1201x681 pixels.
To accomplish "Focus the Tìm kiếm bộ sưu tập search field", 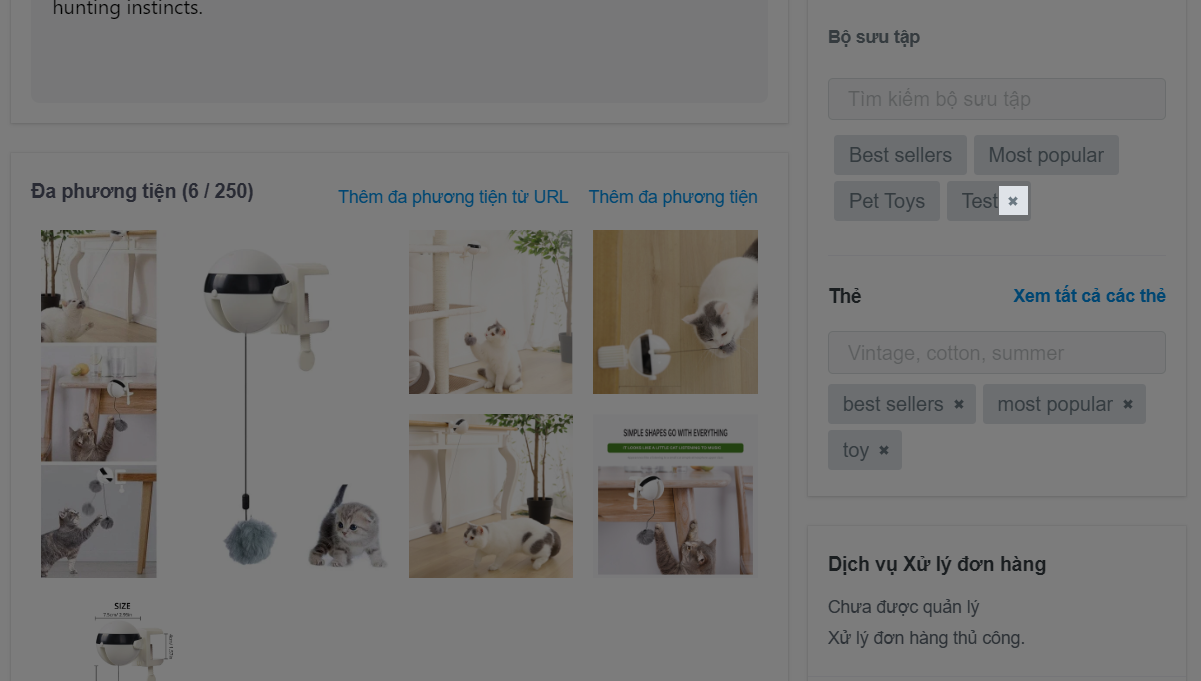I will tap(997, 99).
